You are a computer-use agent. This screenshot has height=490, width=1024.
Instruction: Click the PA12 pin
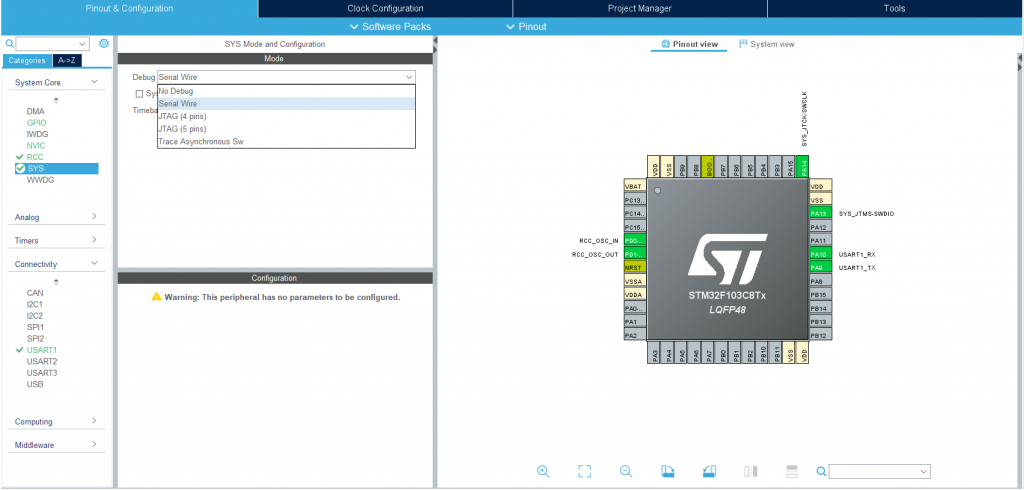[820, 227]
